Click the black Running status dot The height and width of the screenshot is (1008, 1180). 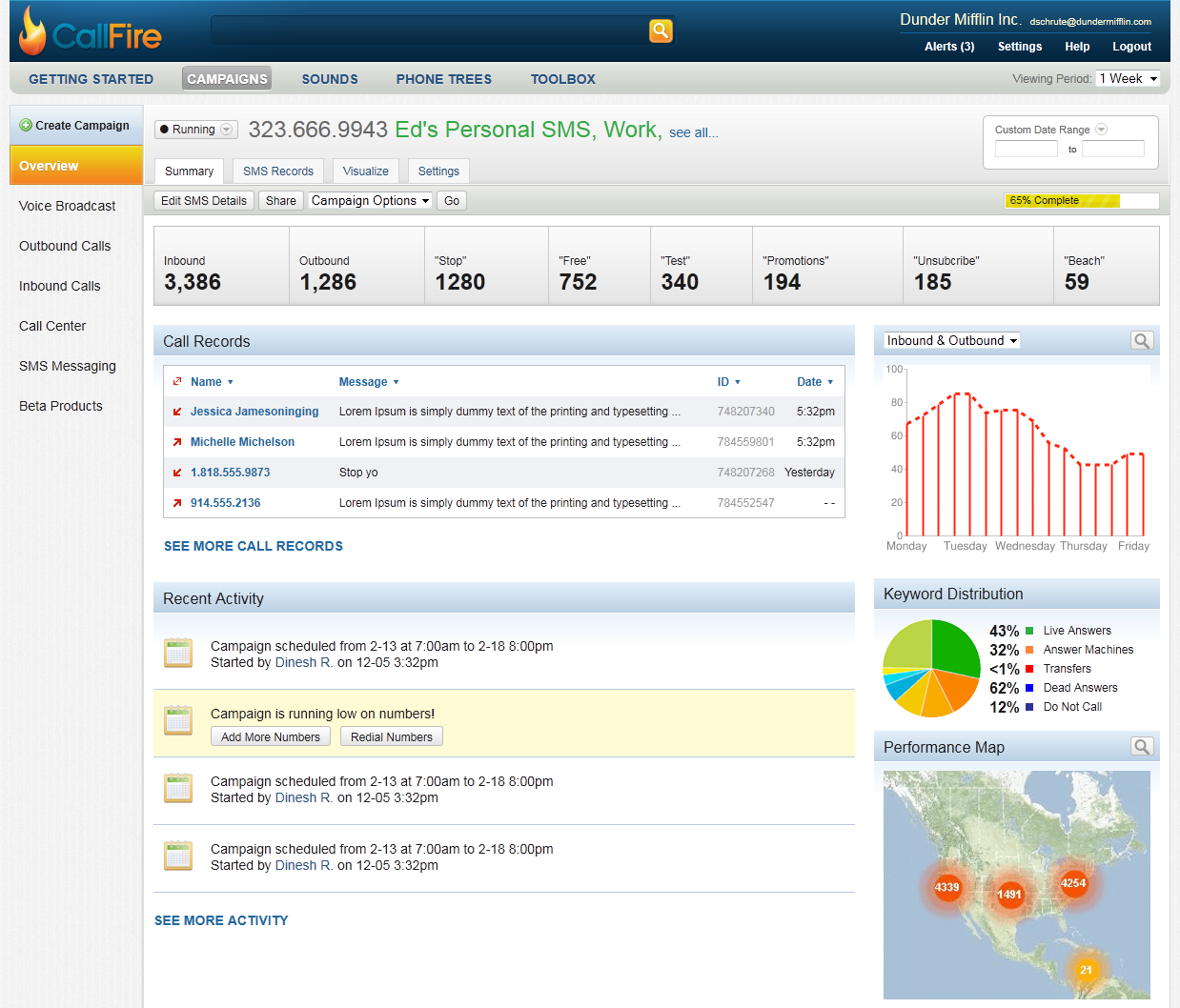164,130
